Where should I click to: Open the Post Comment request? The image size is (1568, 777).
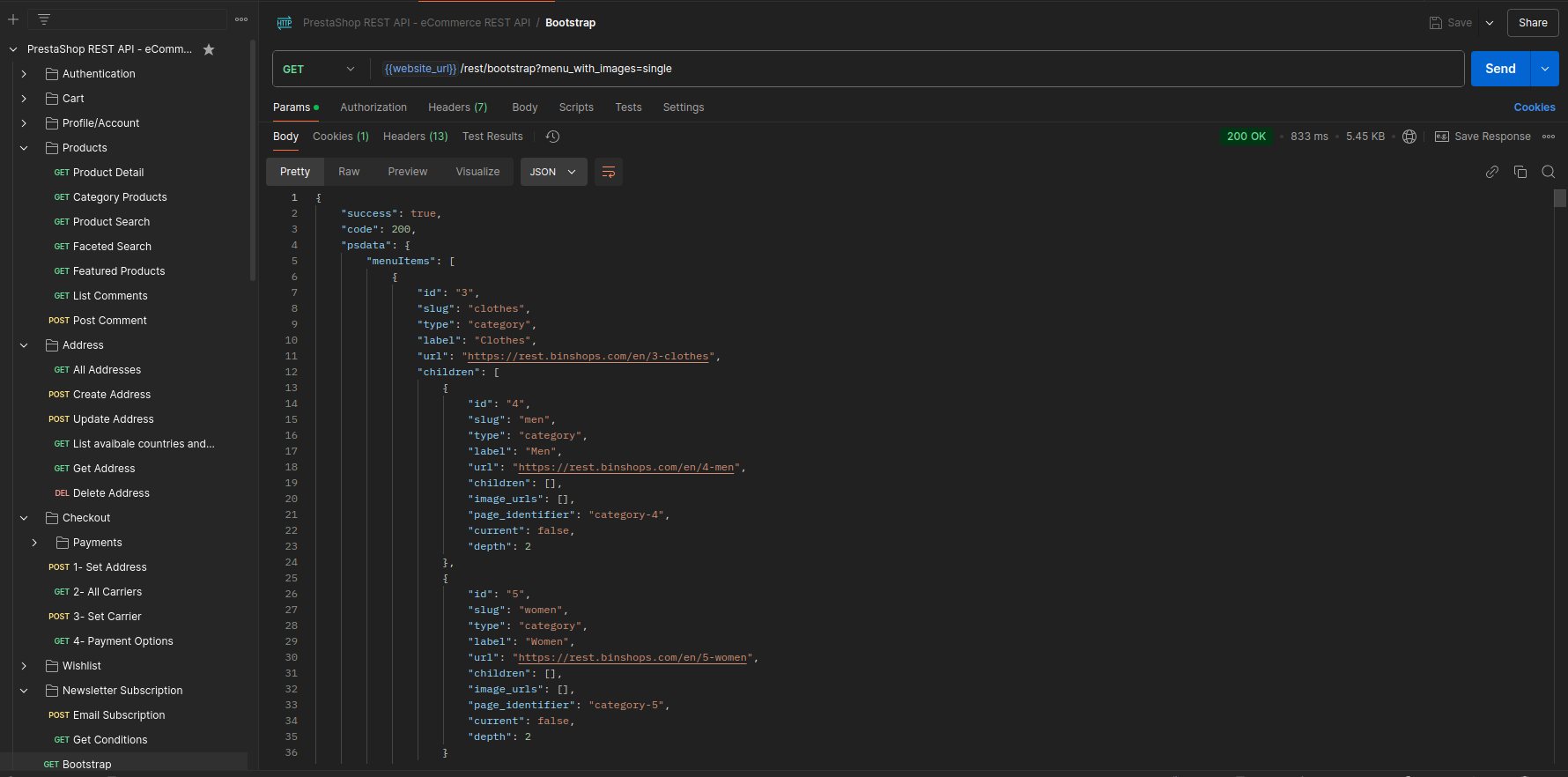pos(110,321)
